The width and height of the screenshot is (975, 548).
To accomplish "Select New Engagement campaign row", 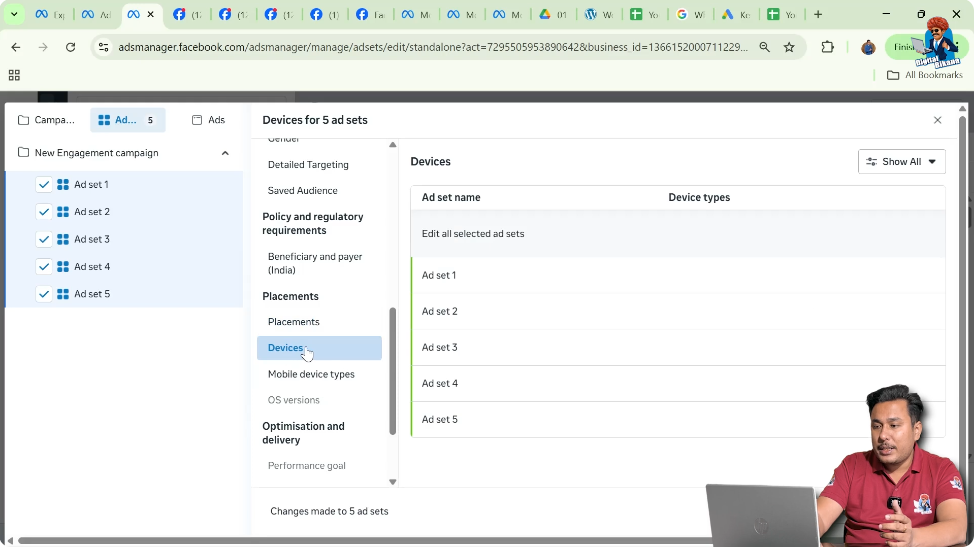I will [124, 153].
